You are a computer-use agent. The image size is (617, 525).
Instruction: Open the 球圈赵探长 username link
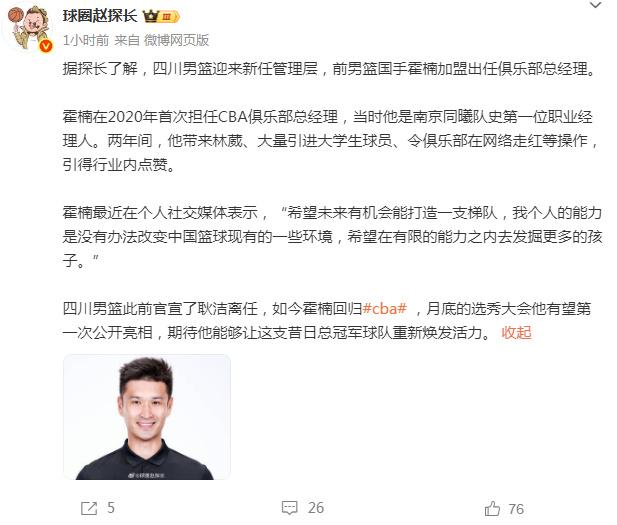coord(100,16)
